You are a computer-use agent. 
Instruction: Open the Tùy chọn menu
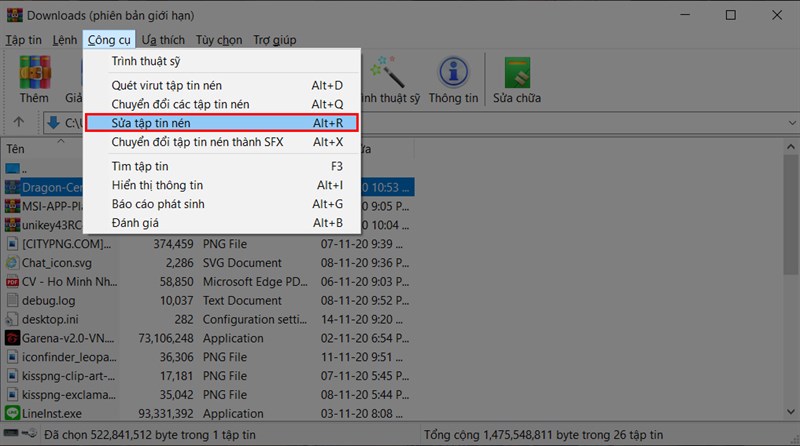pyautogui.click(x=219, y=40)
